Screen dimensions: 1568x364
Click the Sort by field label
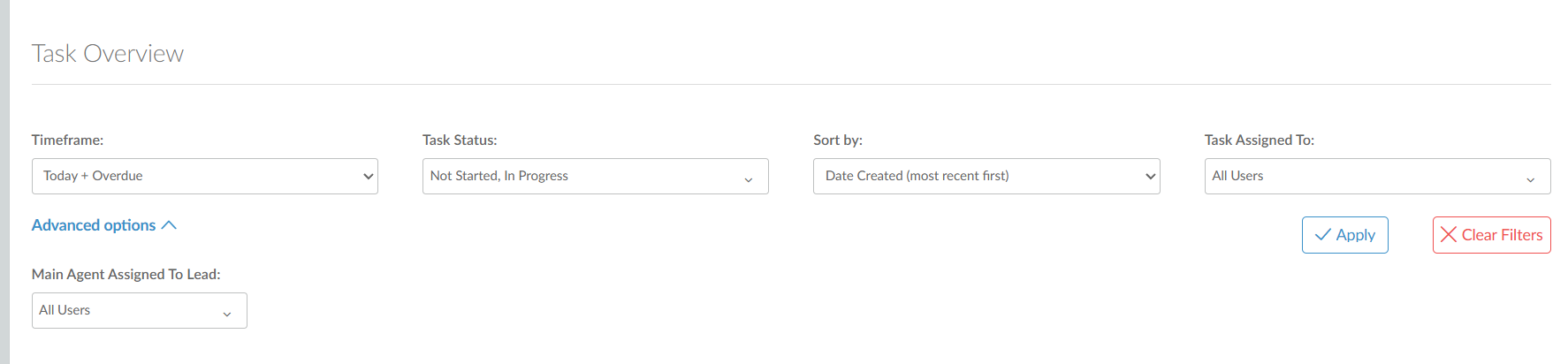point(838,140)
